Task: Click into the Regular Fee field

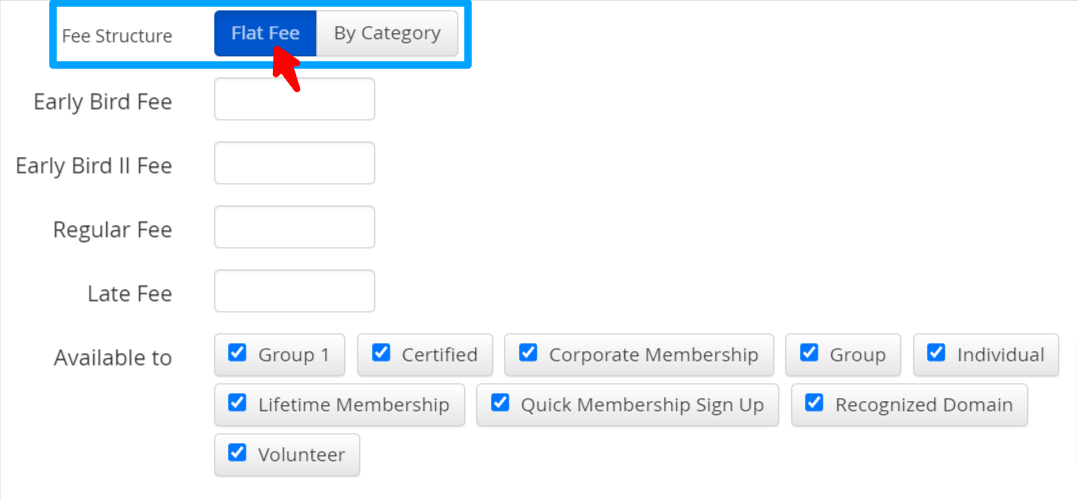Action: point(294,227)
